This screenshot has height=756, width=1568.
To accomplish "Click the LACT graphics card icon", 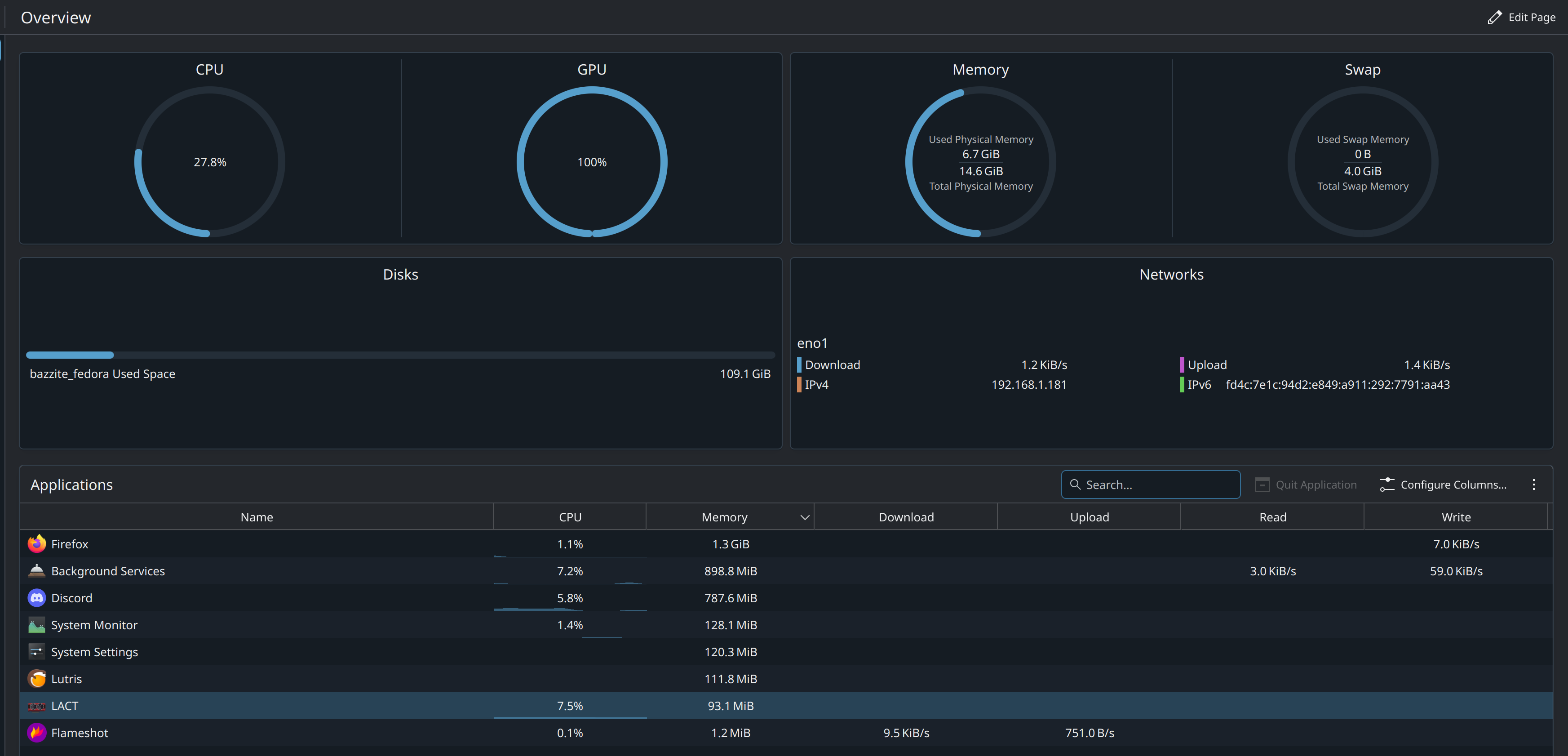I will tap(36, 706).
